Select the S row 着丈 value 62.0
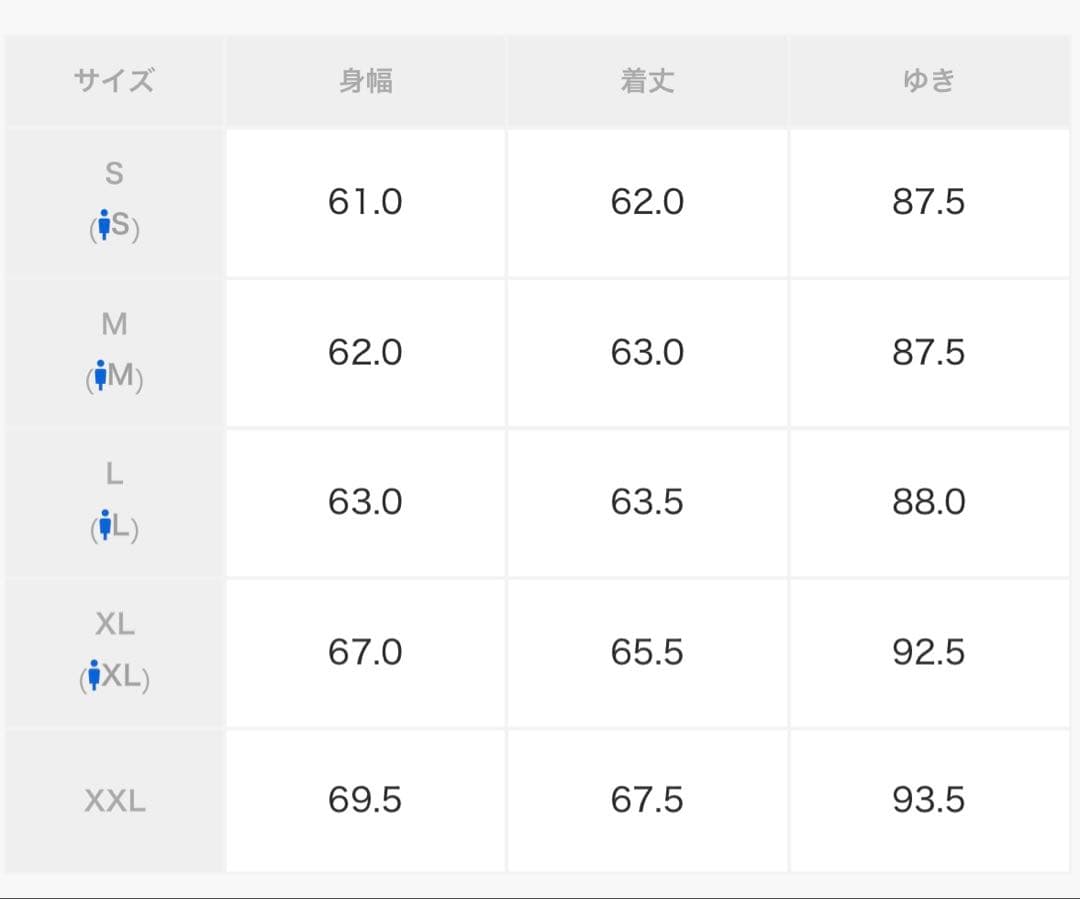1080x899 pixels. pyautogui.click(x=647, y=202)
